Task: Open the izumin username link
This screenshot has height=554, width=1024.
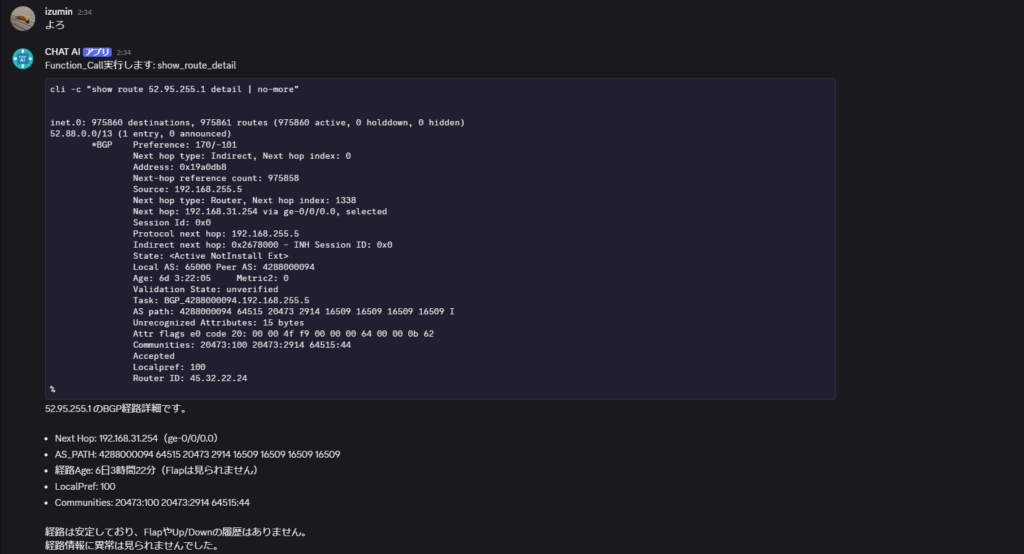Action: pos(59,12)
